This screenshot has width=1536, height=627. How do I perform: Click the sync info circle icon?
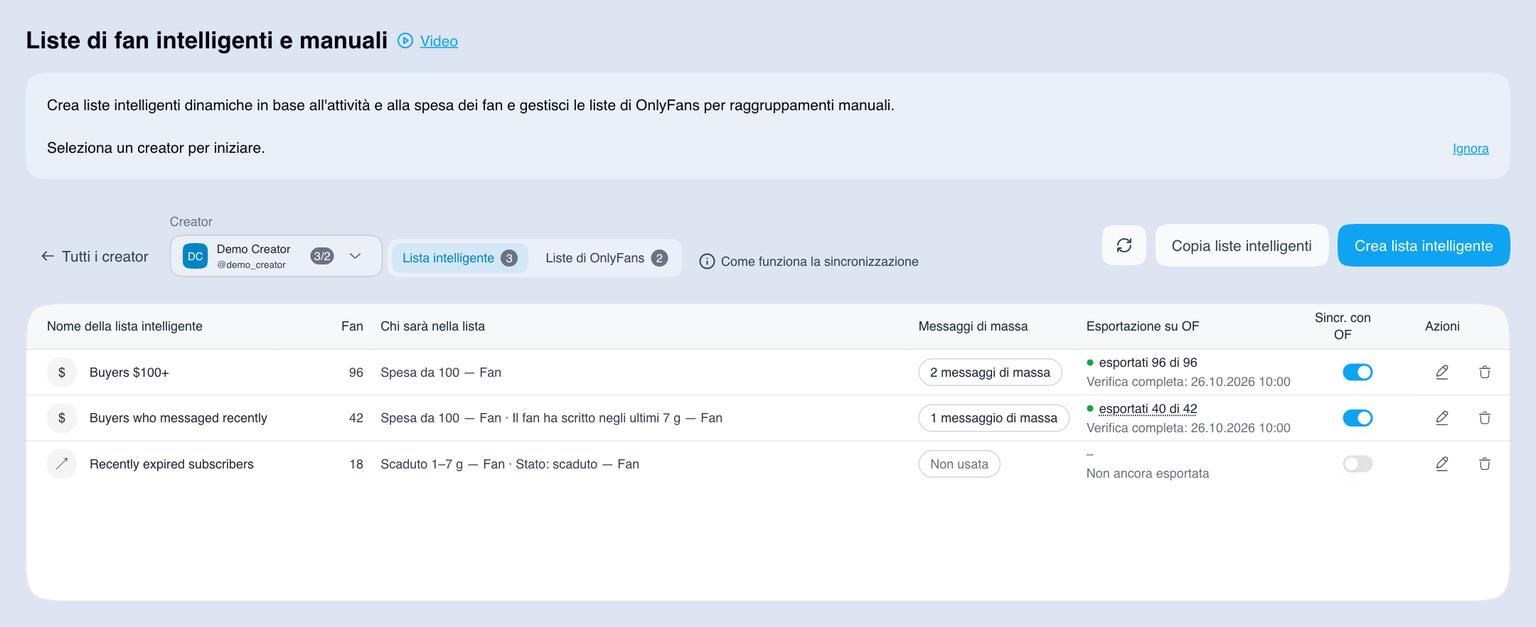click(x=707, y=261)
